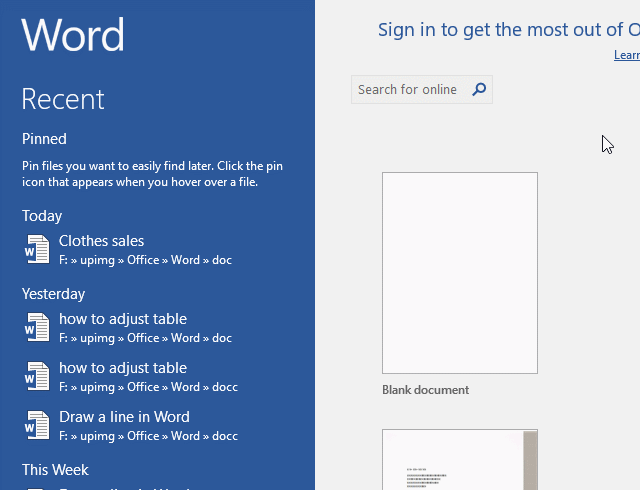640x490 pixels.
Task: Click the Recent heading
Action: coord(63,99)
